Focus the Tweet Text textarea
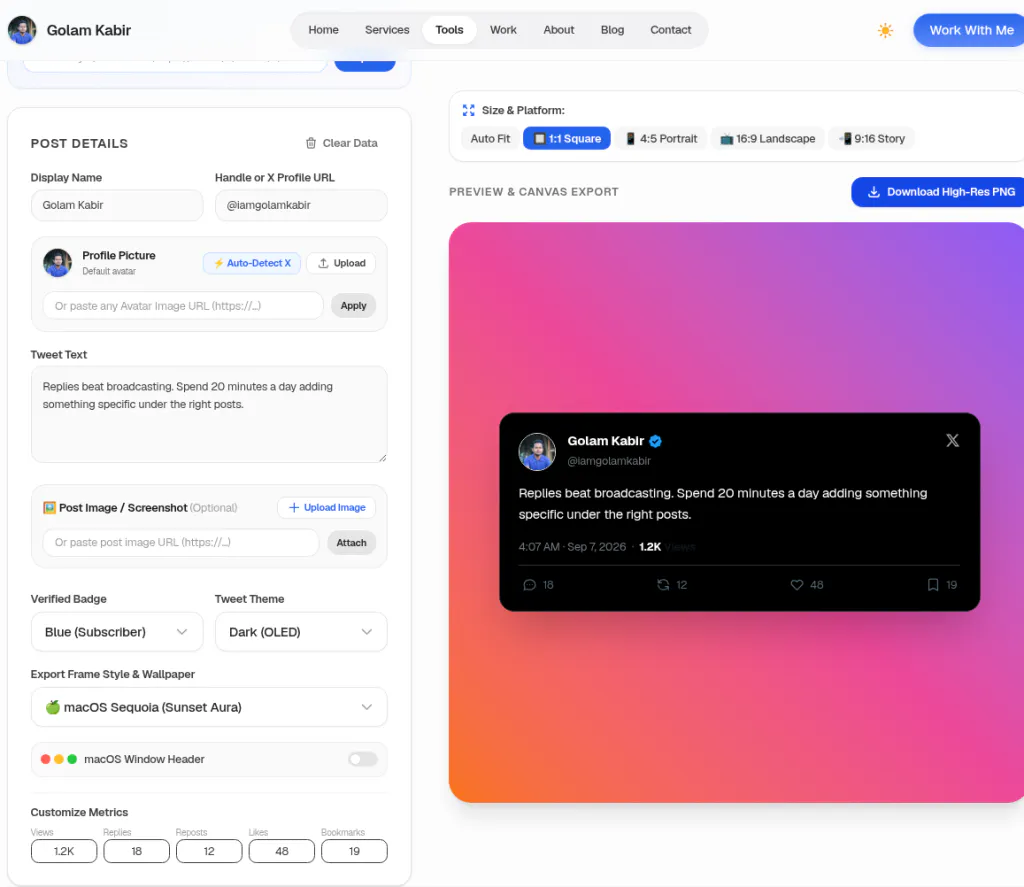The width and height of the screenshot is (1024, 887). [x=209, y=414]
